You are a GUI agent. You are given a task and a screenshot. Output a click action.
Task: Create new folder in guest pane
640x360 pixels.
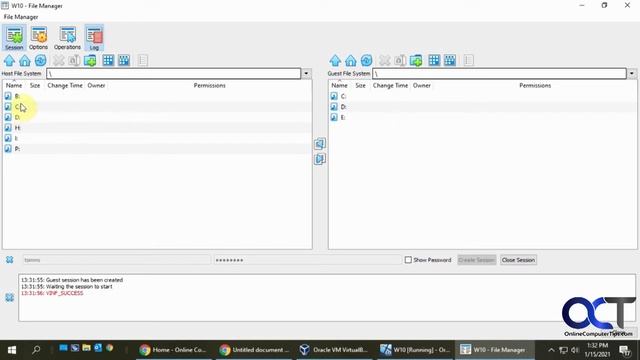(416, 60)
